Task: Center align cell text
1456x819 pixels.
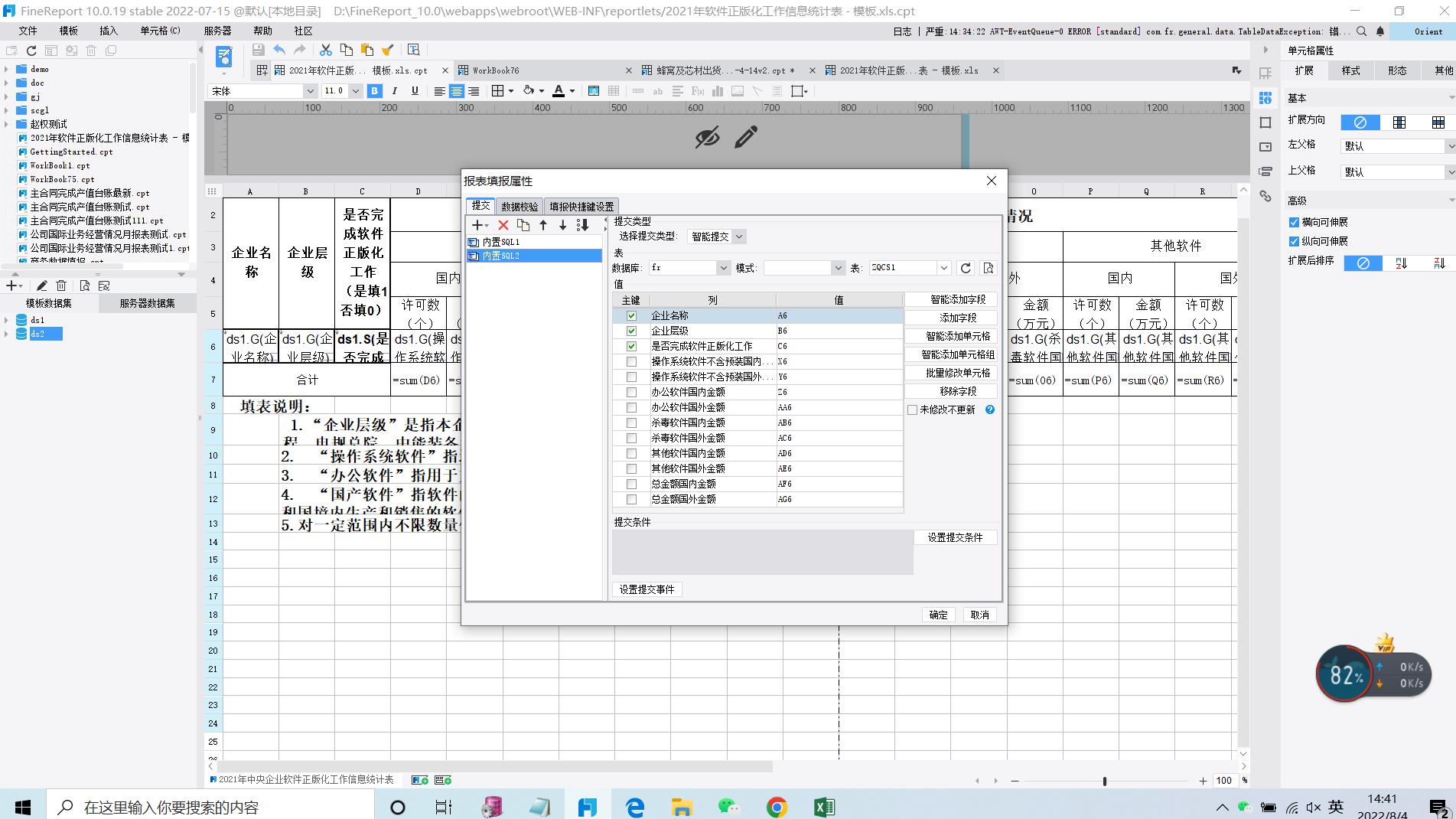Action: coord(456,90)
